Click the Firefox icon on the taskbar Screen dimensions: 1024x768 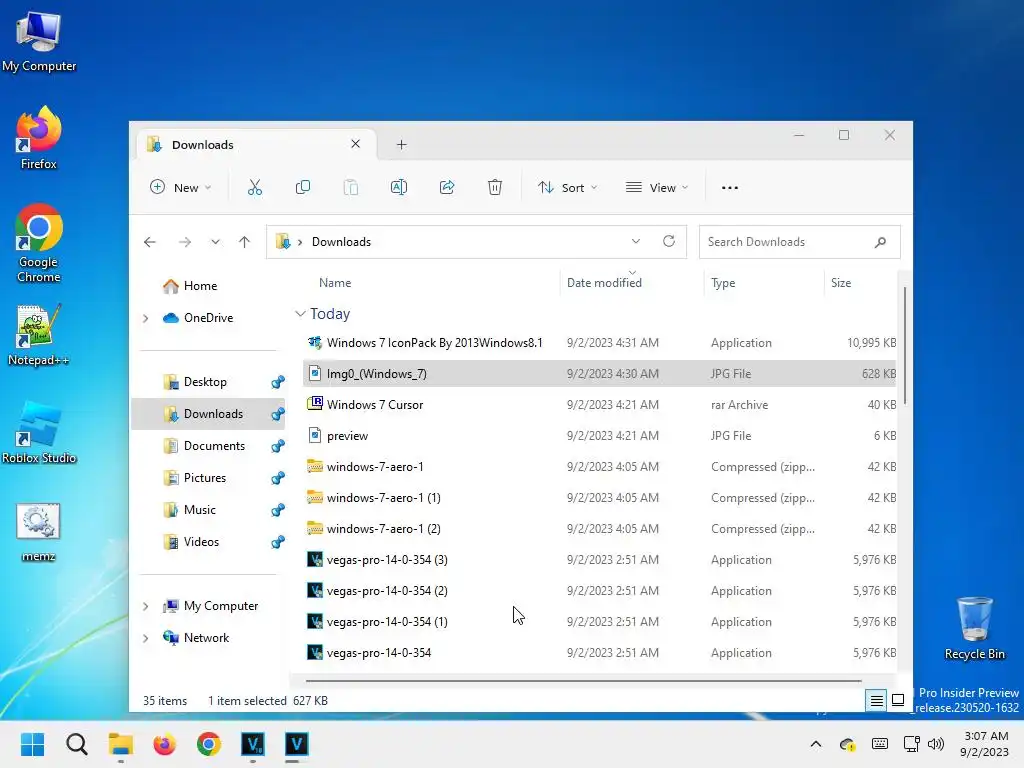tap(165, 744)
